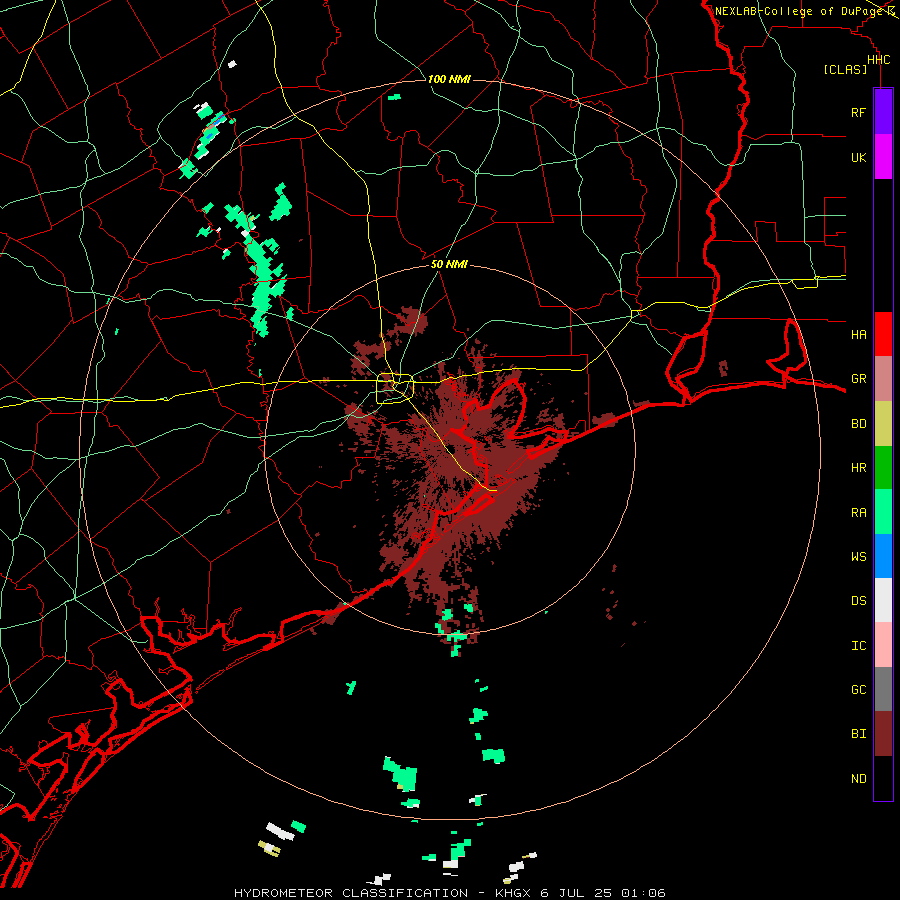Click the BI dark red legend swatch
Image resolution: width=900 pixels, height=900 pixels.
tap(883, 734)
